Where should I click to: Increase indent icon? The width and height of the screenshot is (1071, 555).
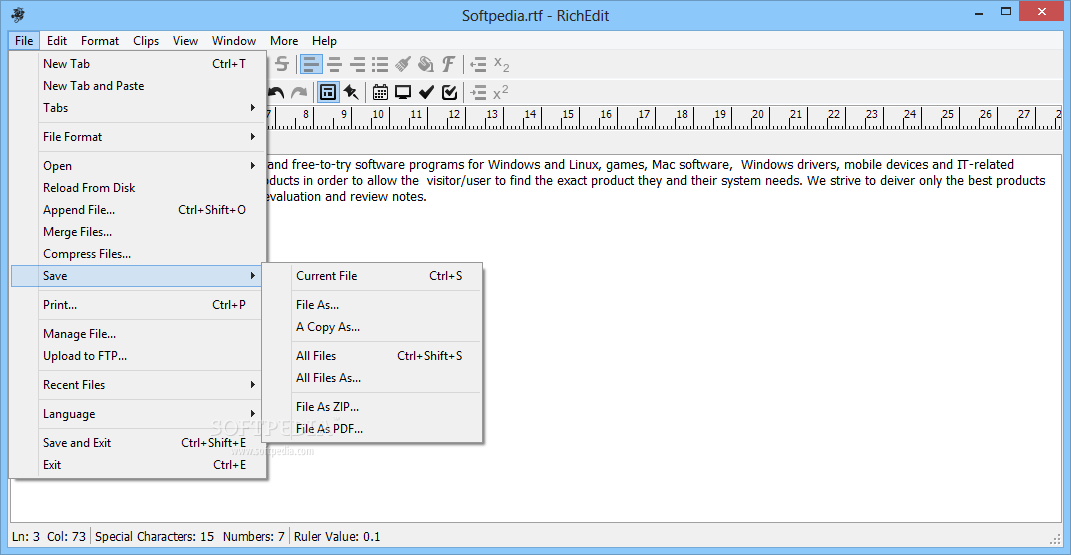pos(478,92)
